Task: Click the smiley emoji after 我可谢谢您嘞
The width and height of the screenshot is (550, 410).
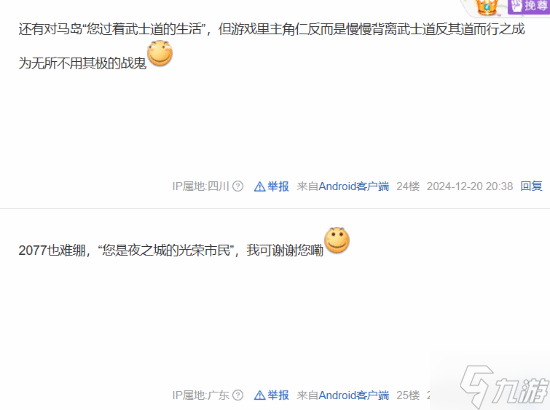Action: point(337,240)
